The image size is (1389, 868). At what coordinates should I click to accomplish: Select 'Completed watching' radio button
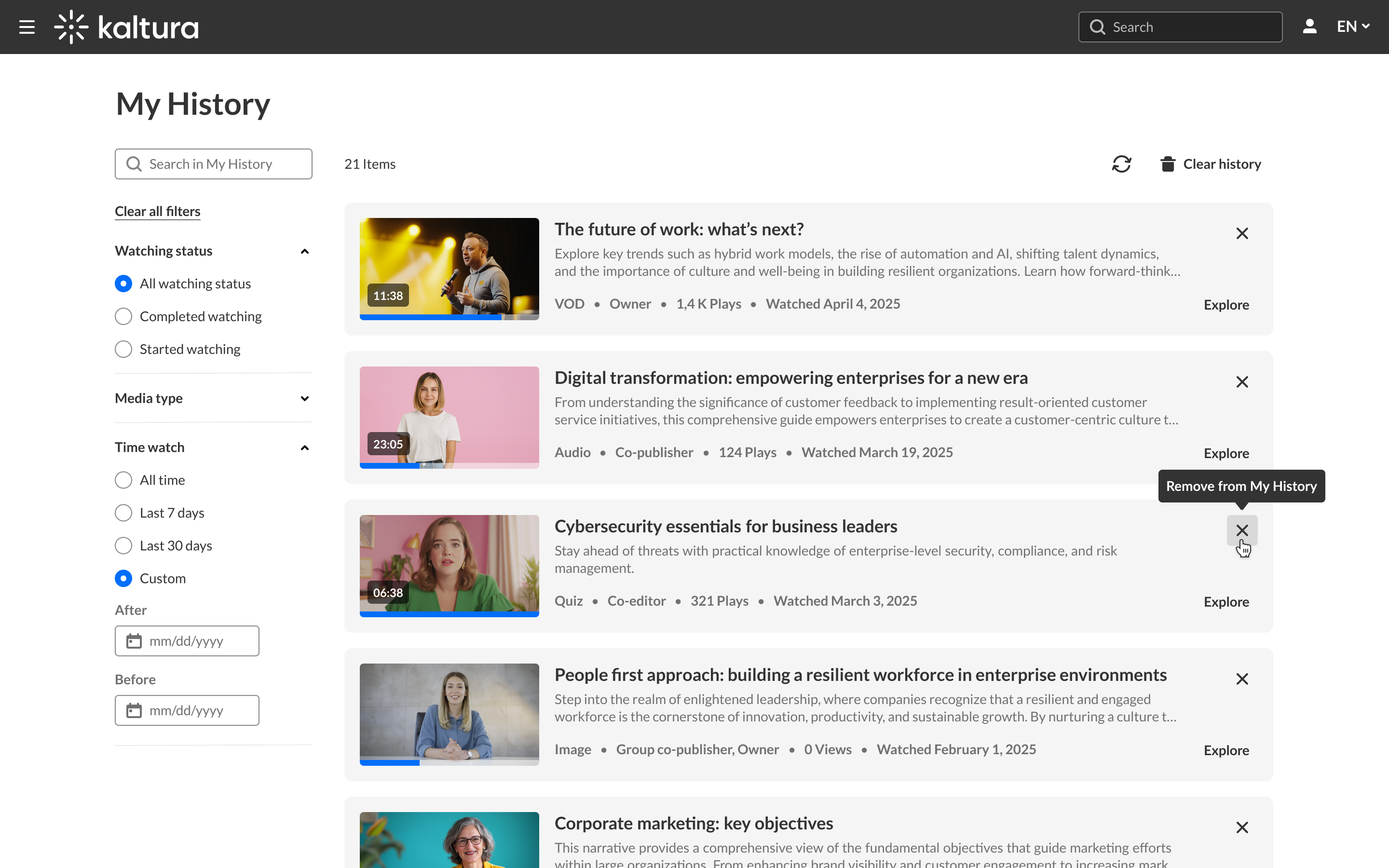[x=123, y=316]
